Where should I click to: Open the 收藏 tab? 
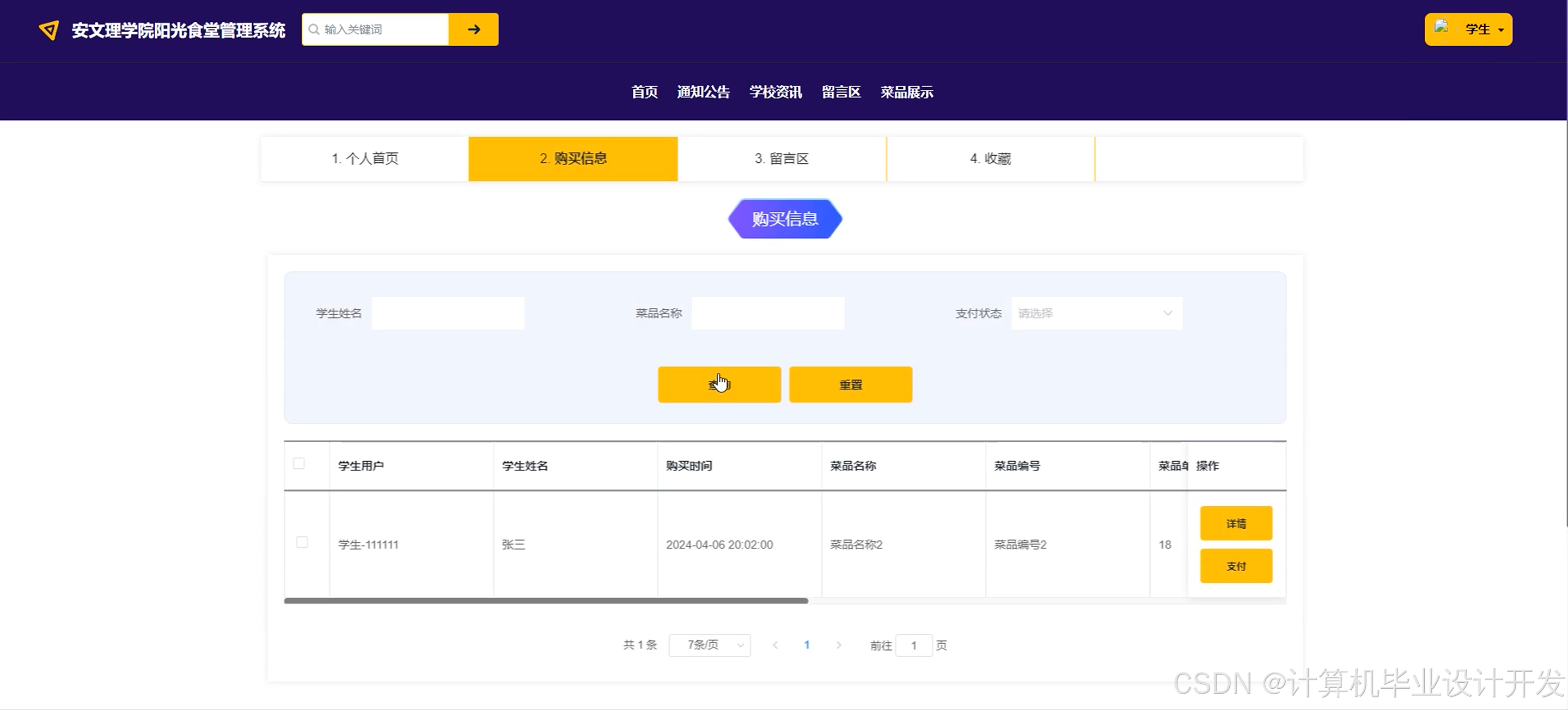pyautogui.click(x=990, y=159)
